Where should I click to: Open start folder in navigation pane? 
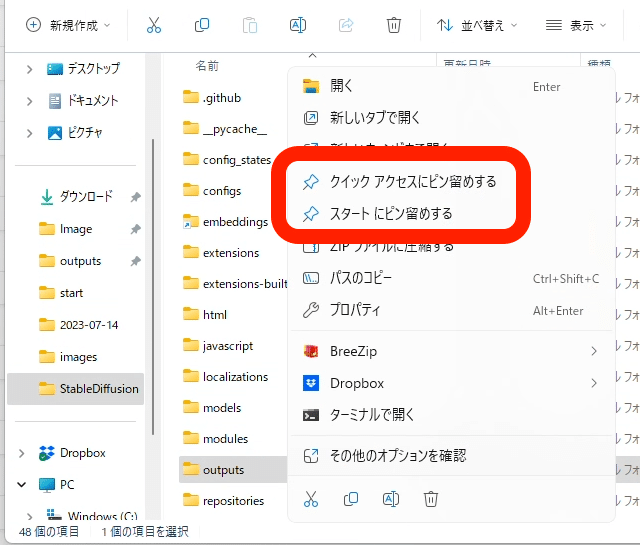pyautogui.click(x=61, y=293)
